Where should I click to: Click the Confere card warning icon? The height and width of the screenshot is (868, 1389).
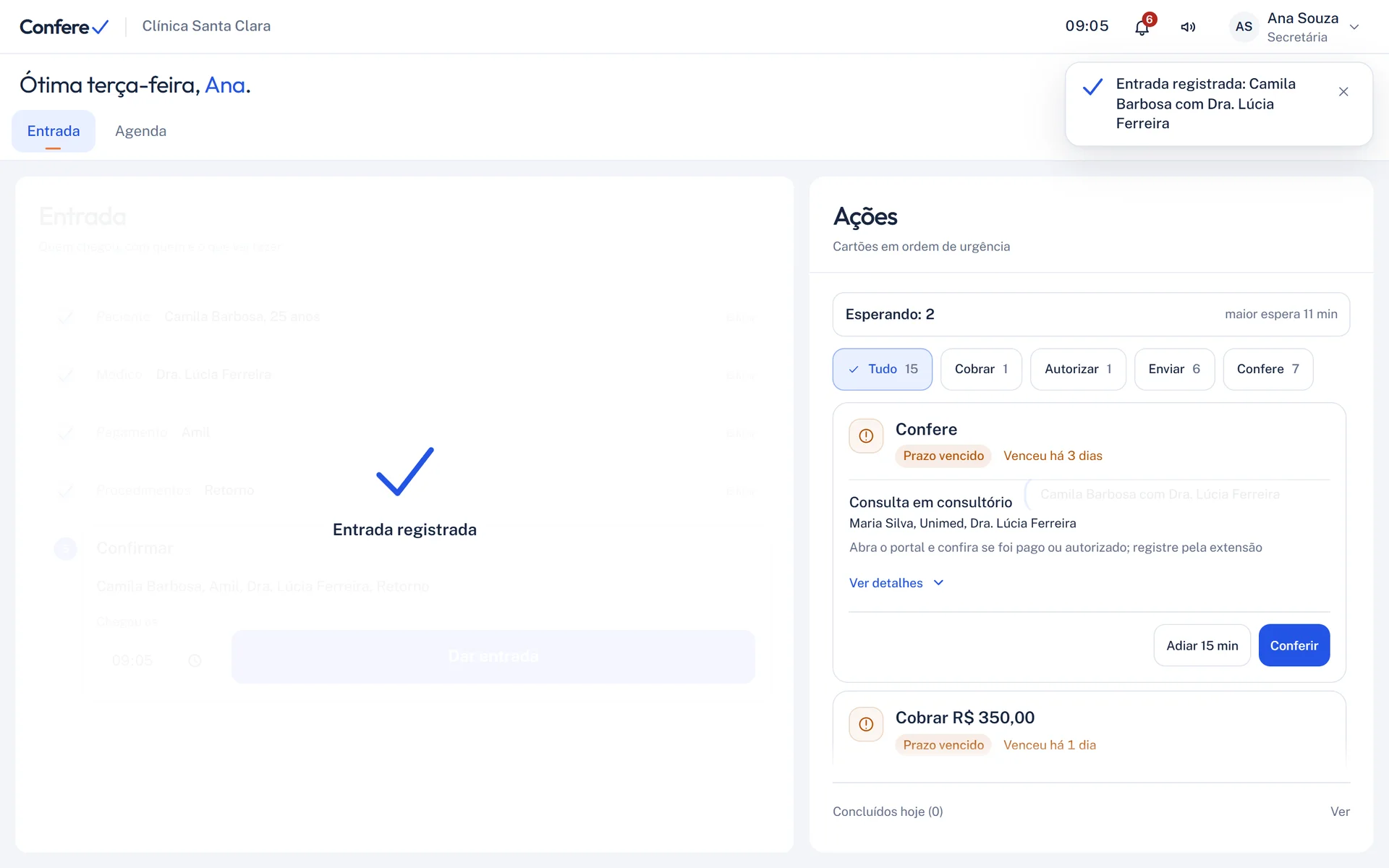coord(866,436)
